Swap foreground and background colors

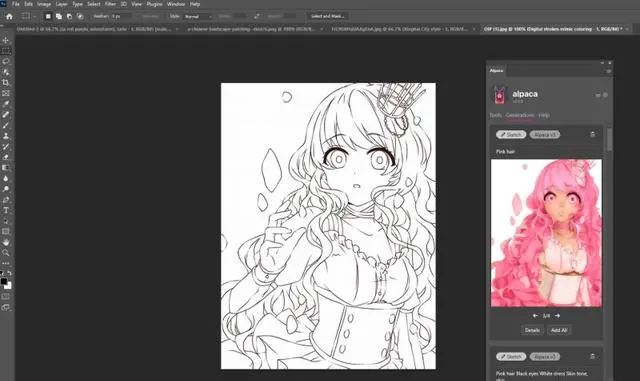[10, 272]
